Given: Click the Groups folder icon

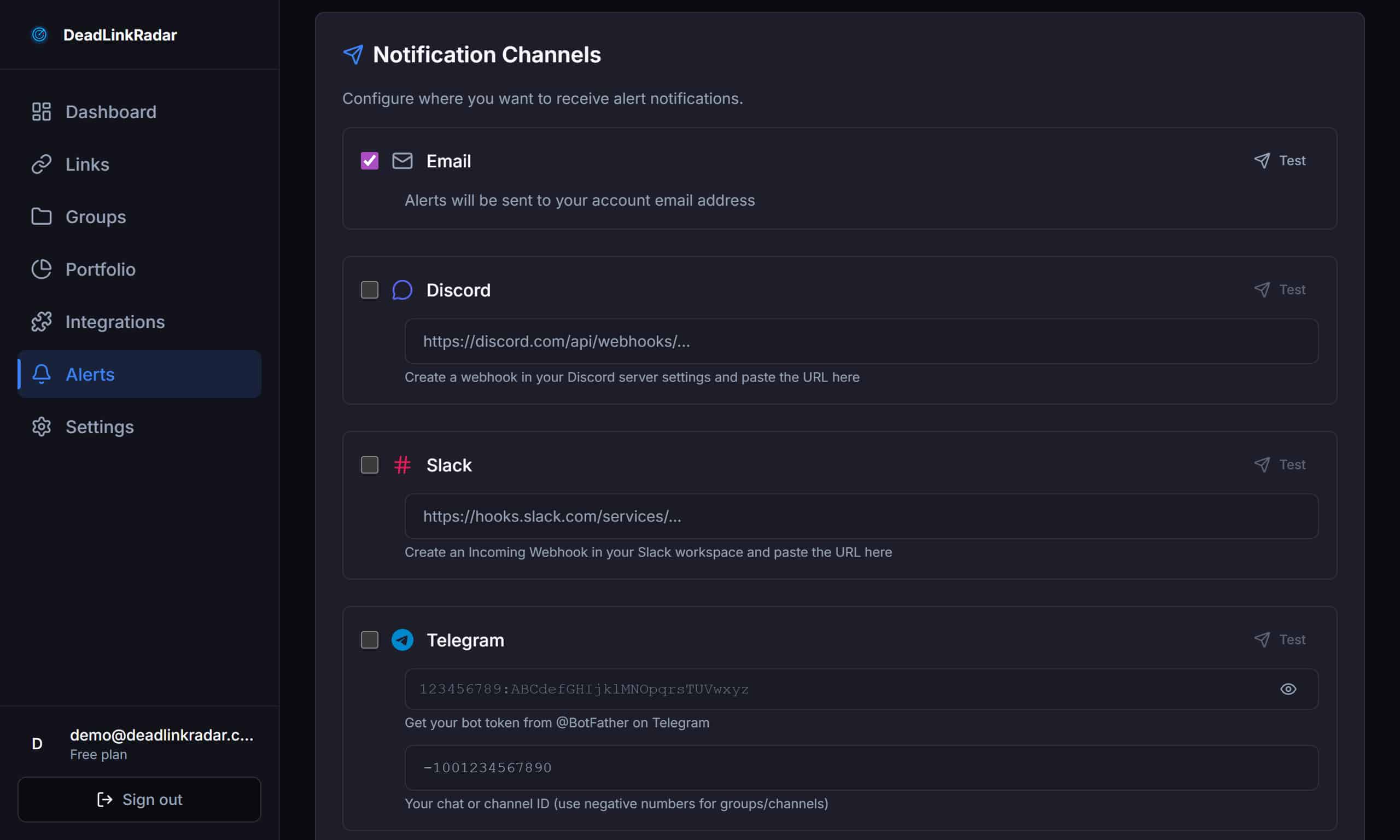Looking at the screenshot, I should tap(42, 216).
